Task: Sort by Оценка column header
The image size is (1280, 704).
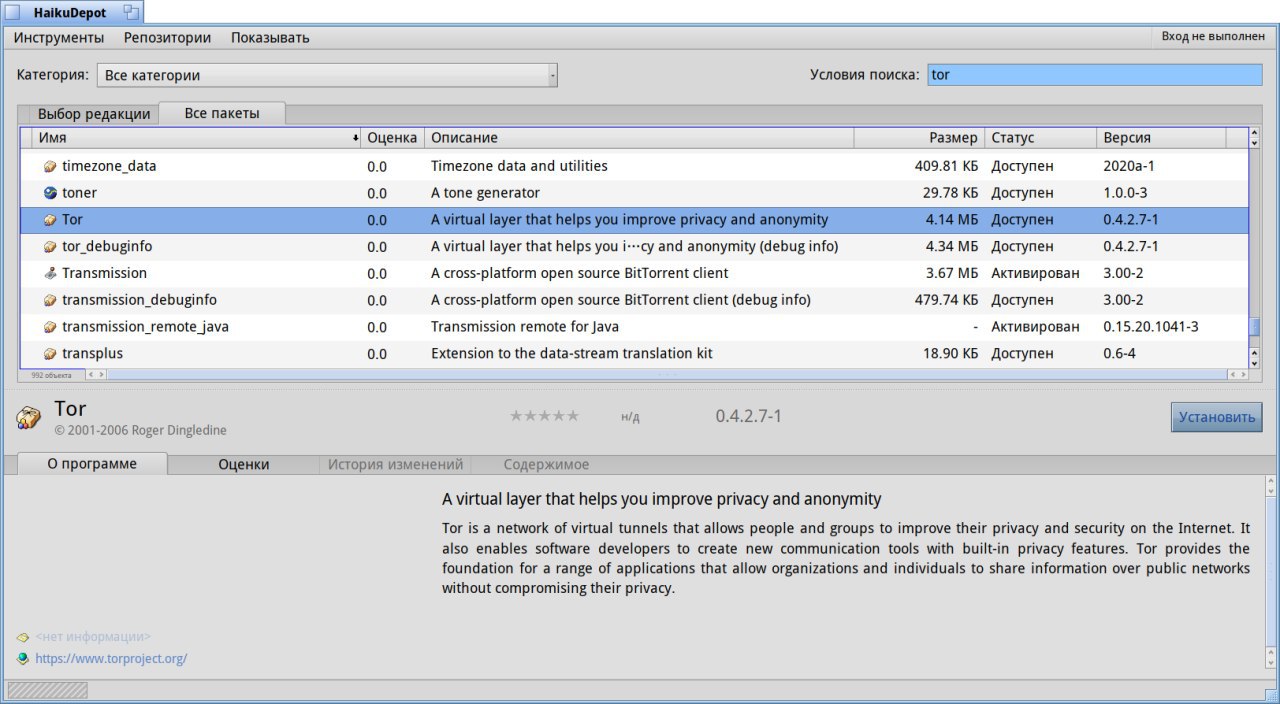Action: pos(392,138)
